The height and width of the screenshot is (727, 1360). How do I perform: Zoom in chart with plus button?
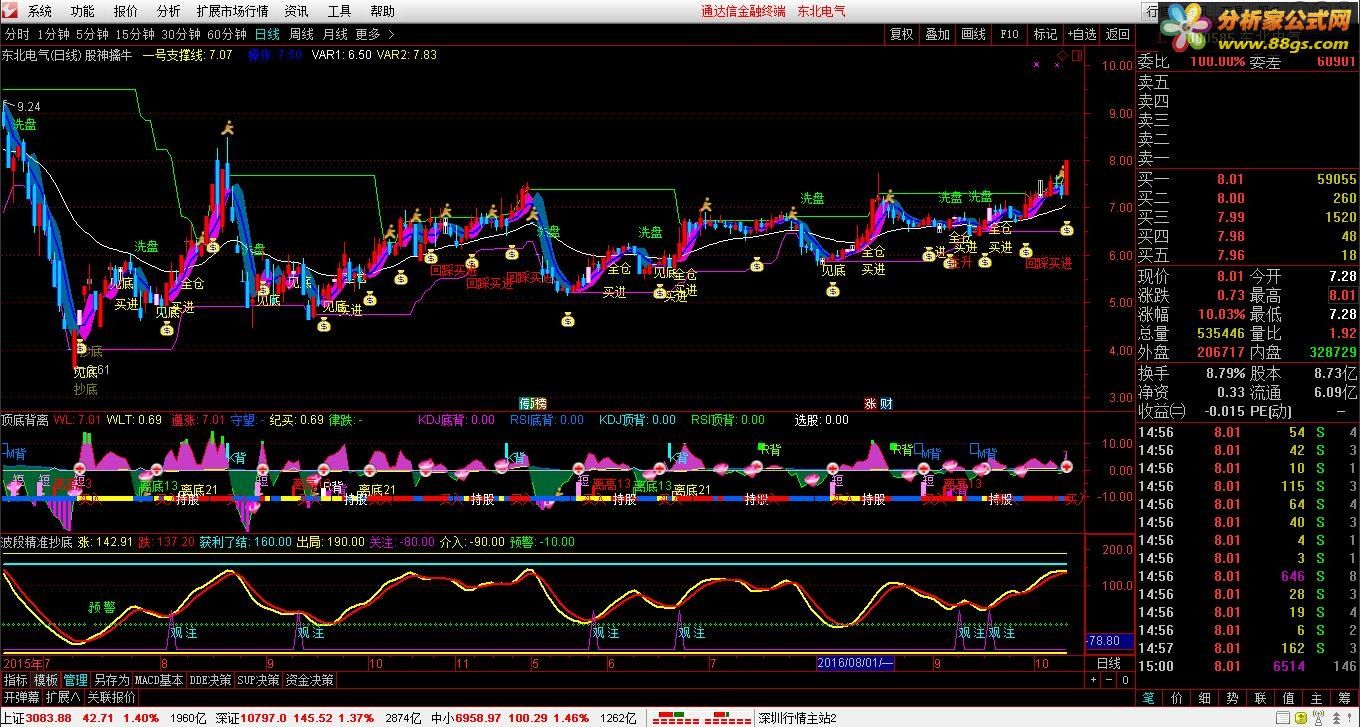click(x=1093, y=680)
